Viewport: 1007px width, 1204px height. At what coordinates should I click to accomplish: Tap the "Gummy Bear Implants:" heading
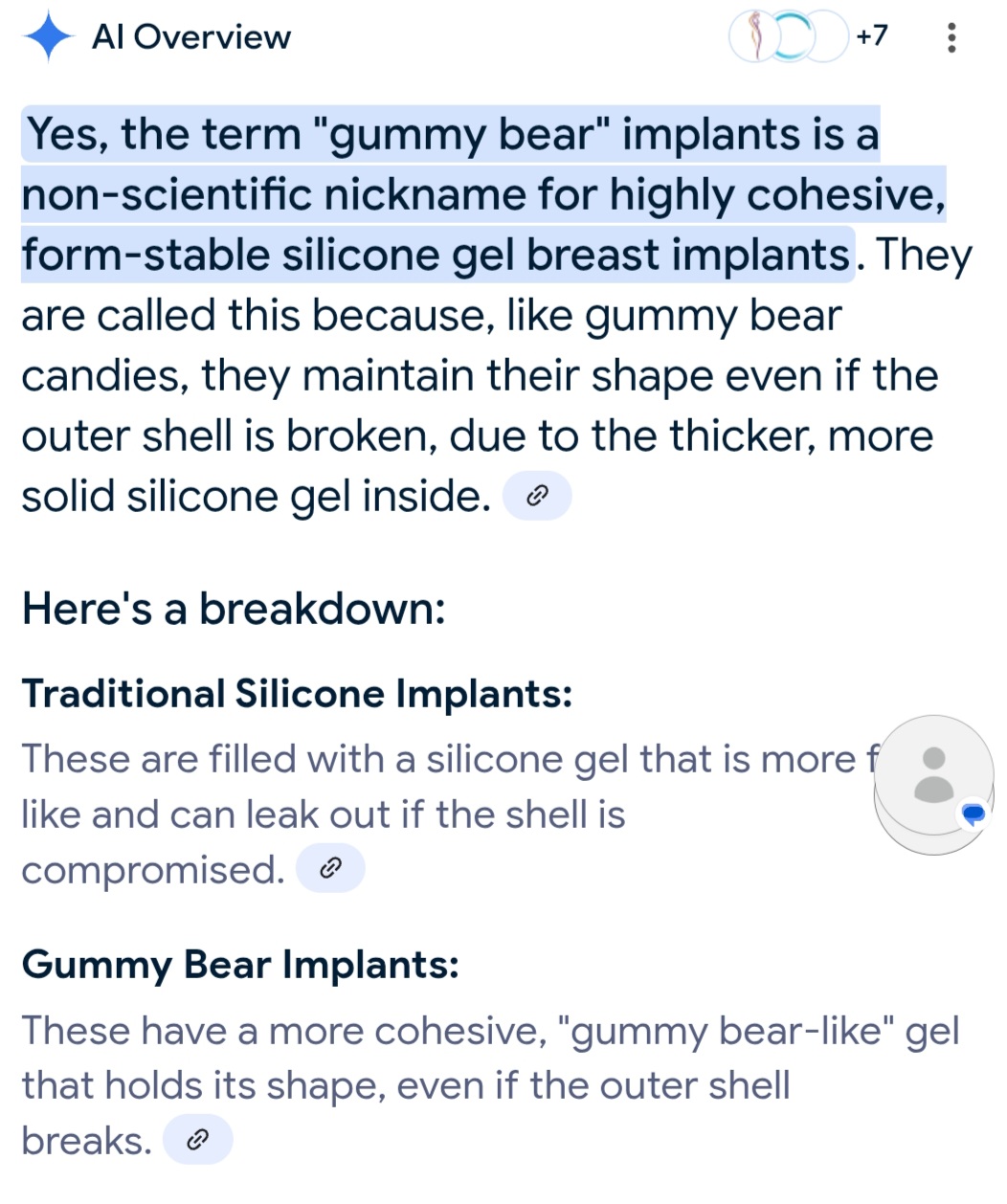click(x=240, y=964)
